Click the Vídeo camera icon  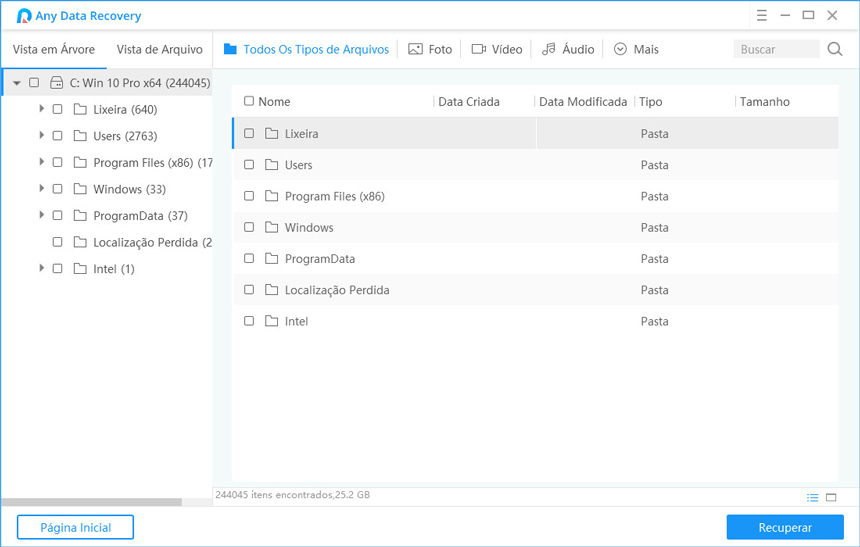click(479, 49)
